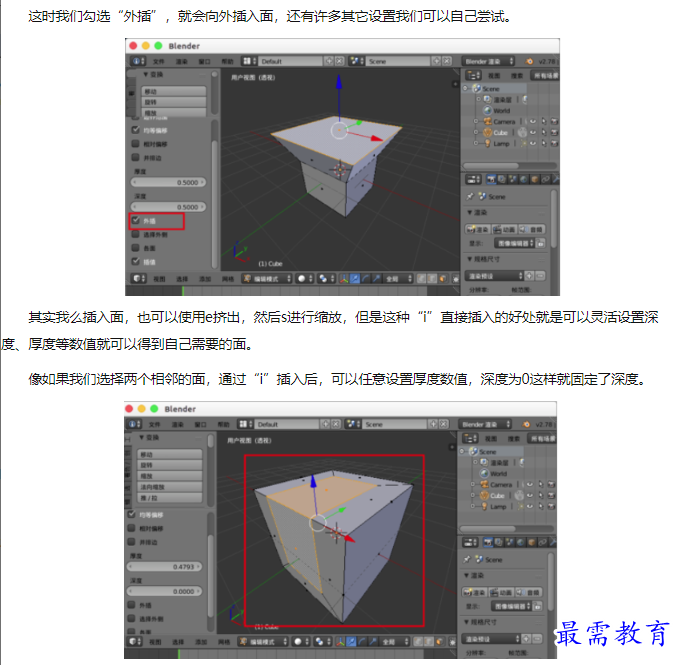Click delete Scene X icon in upper screenshot
The width and height of the screenshot is (678, 665).
tap(447, 61)
